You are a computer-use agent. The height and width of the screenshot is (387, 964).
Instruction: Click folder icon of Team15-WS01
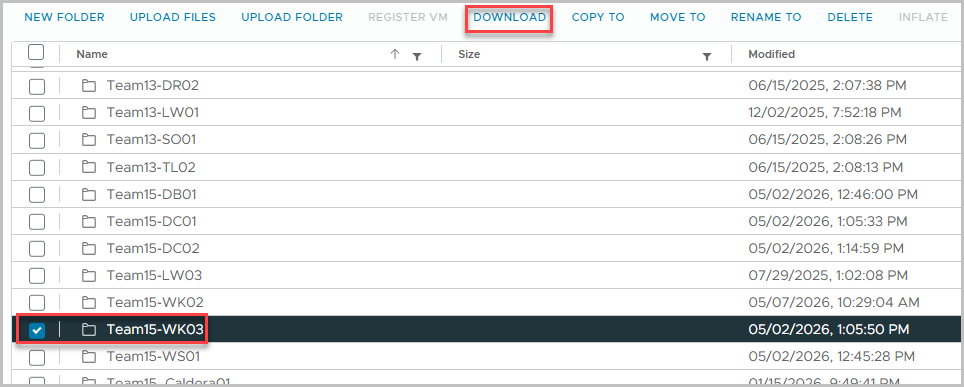pyautogui.click(x=89, y=357)
